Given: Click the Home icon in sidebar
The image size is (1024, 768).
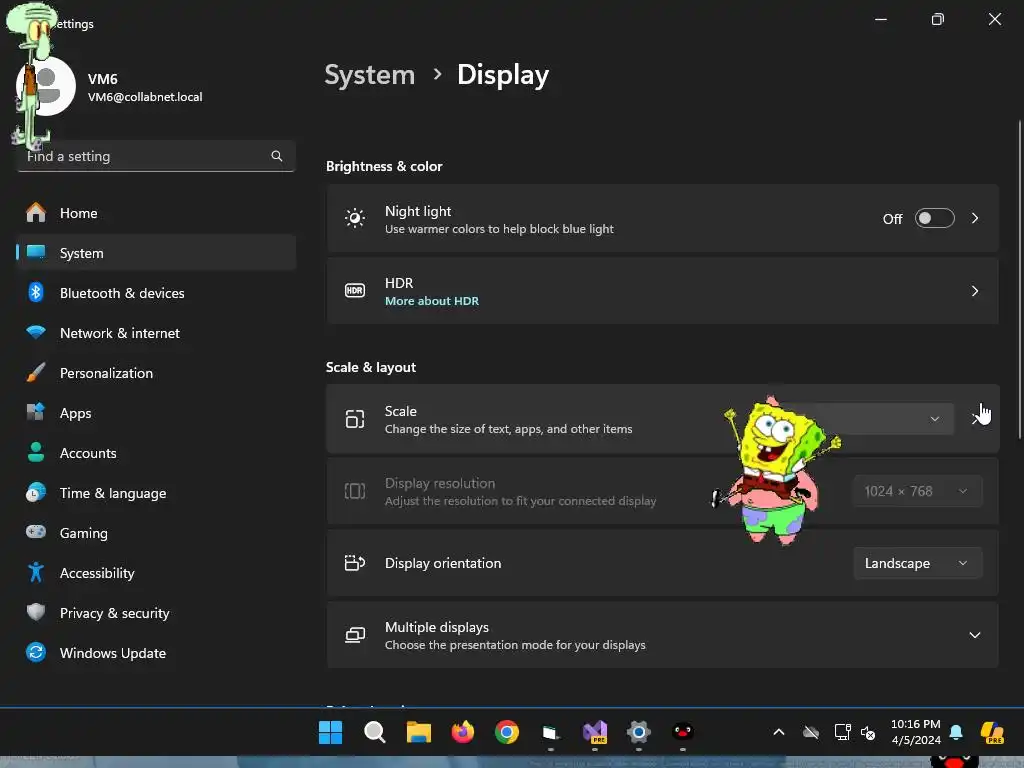Looking at the screenshot, I should pyautogui.click(x=36, y=212).
